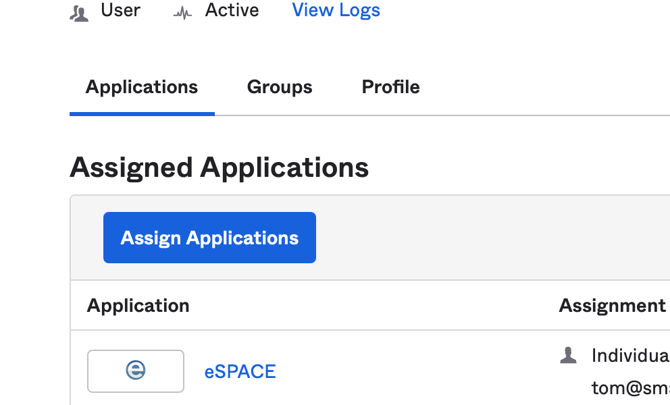
Task: Click the blue underline beneath Applications tab
Action: tap(142, 113)
